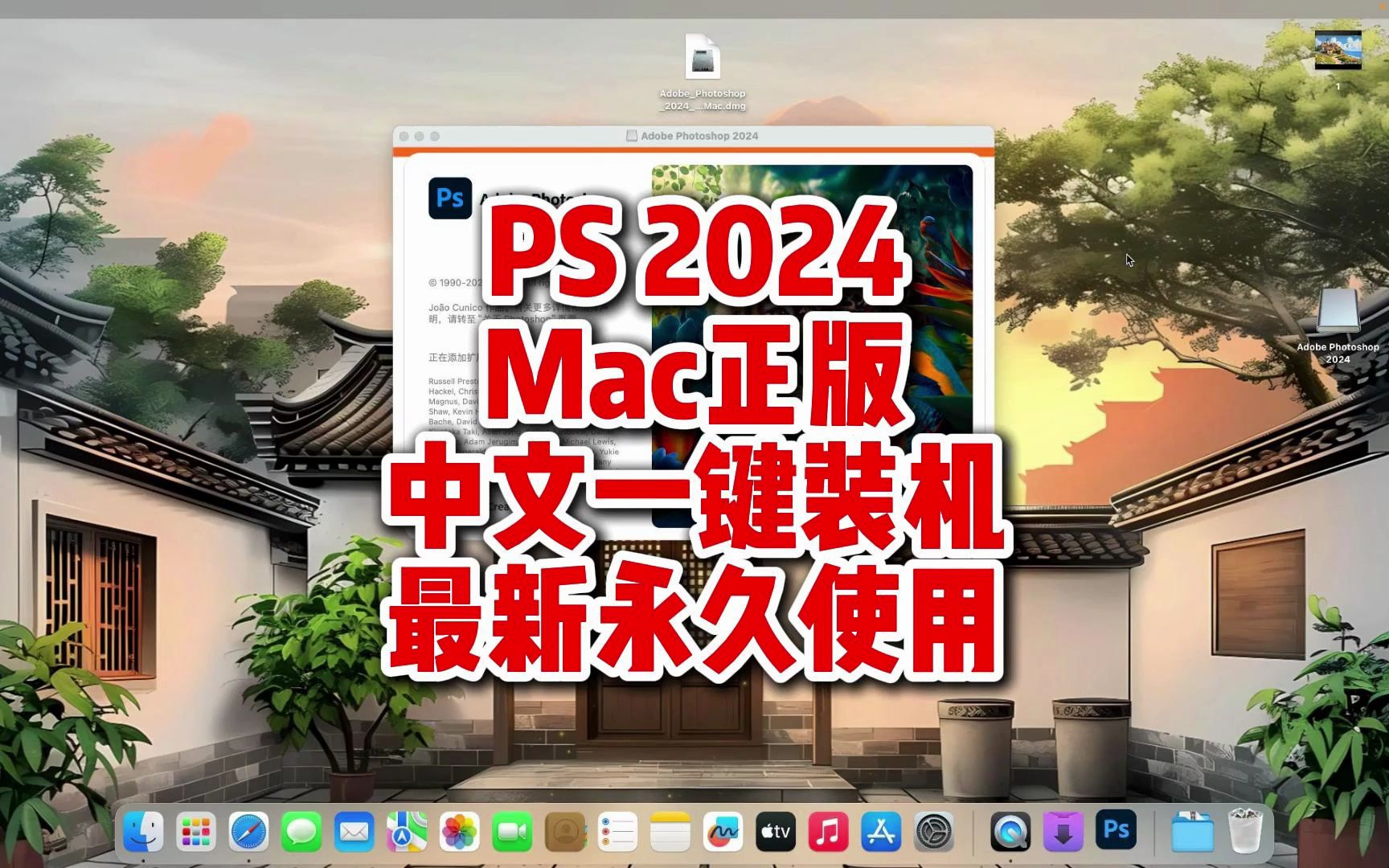Open Finder from the Dock
Viewport: 1389px width, 868px height.
(x=144, y=832)
